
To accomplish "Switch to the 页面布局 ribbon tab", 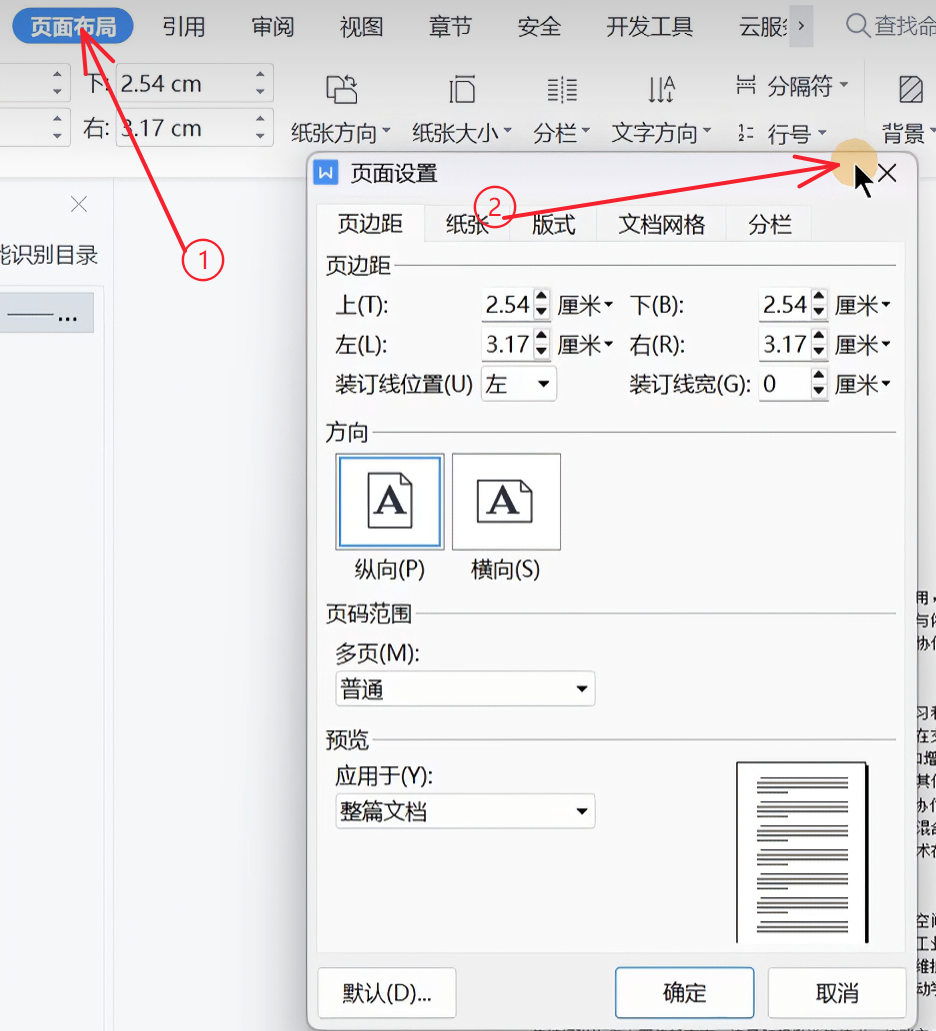I will point(73,26).
